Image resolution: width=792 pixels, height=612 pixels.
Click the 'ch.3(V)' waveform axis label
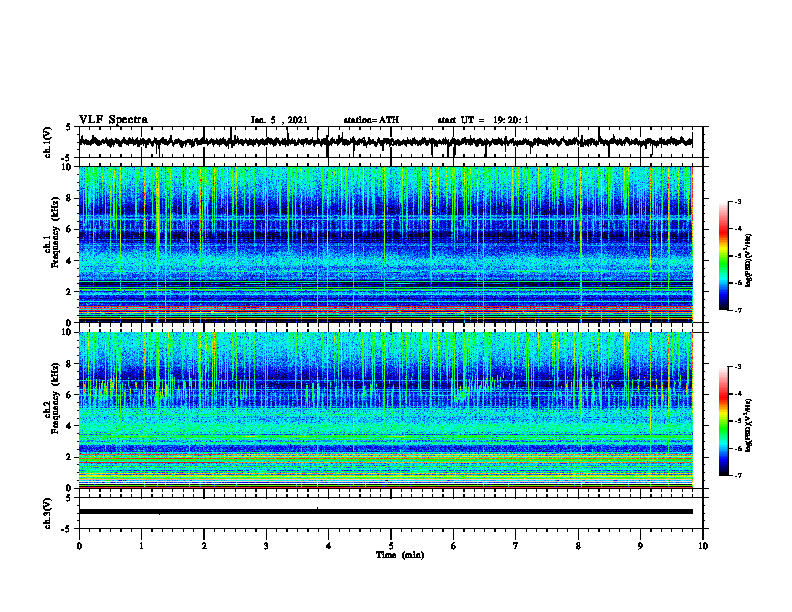pos(48,513)
